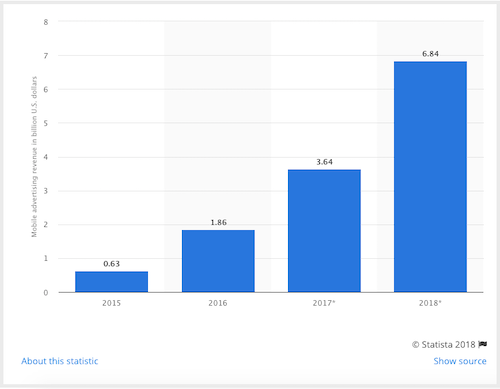Select the 2016 bar
500x389 pixels.
pos(218,261)
